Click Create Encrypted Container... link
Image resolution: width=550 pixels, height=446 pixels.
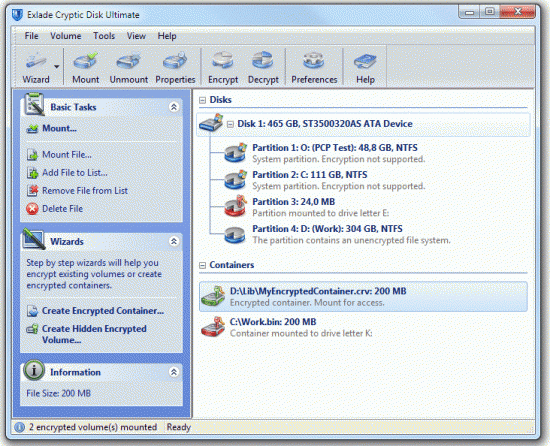[103, 311]
